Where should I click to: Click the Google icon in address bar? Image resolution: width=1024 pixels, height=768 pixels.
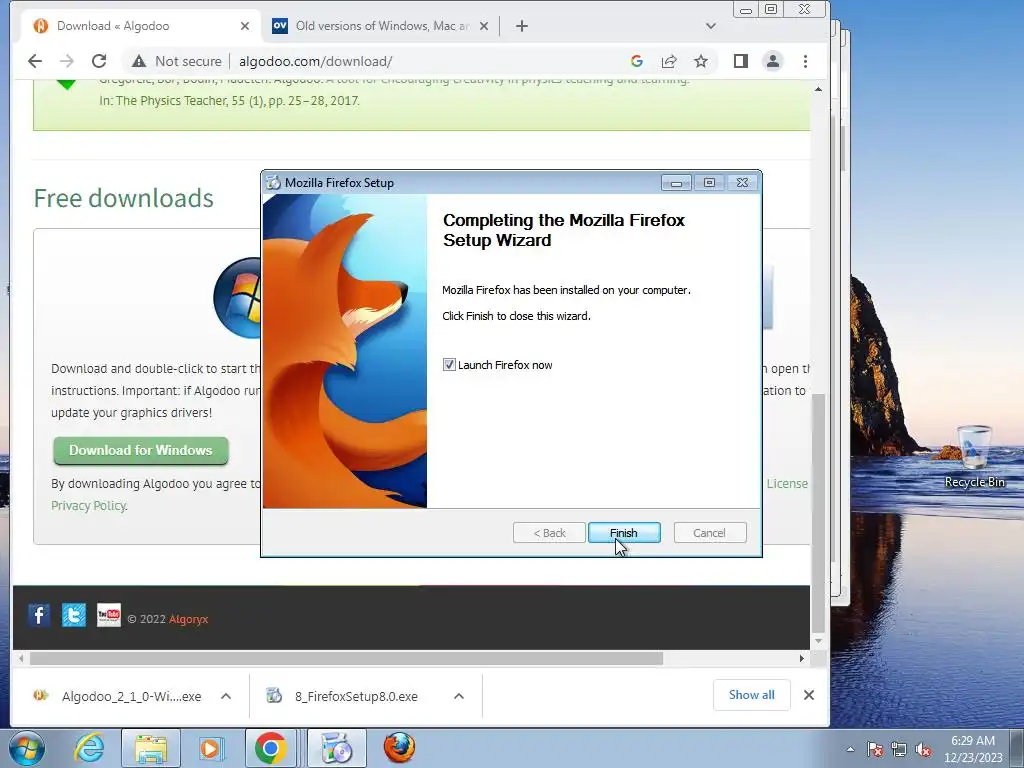coord(637,61)
